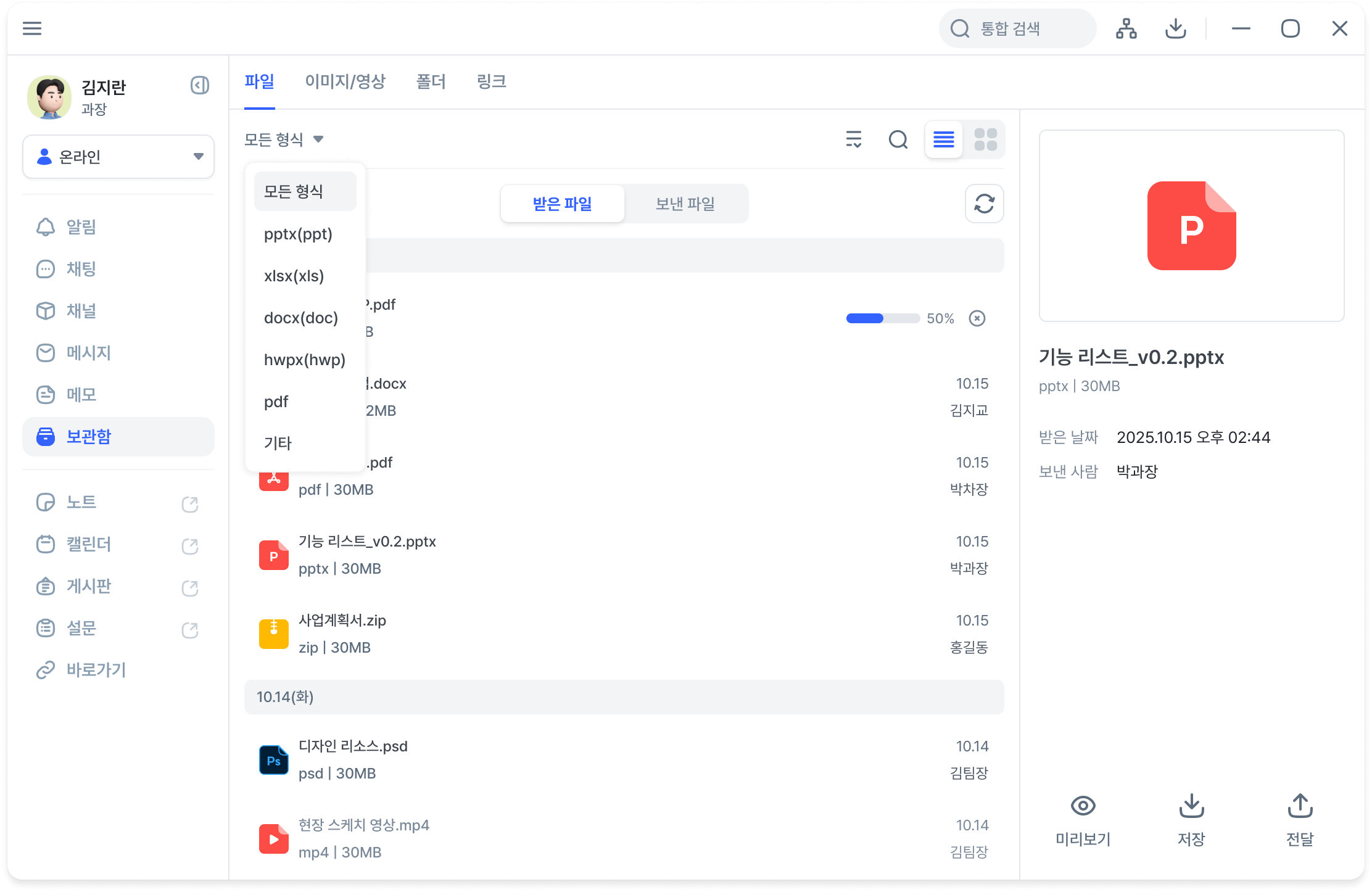Viewport: 1372px width, 892px height.
Task: Click the file search magnifier icon
Action: tap(898, 139)
